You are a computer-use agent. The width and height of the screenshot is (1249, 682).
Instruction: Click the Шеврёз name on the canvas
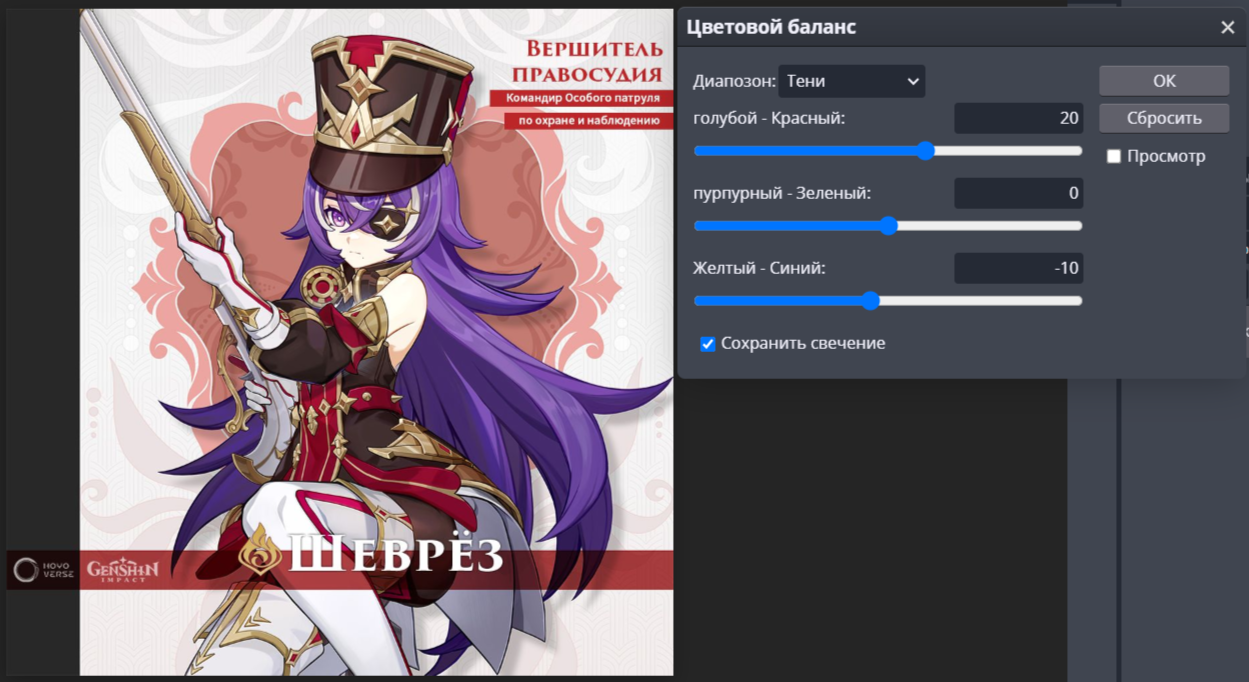pos(395,556)
